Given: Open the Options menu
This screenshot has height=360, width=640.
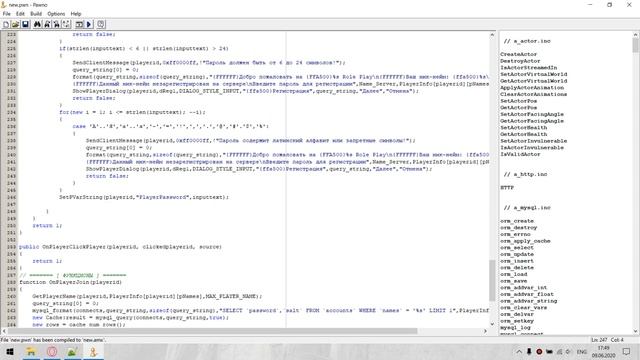Looking at the screenshot, I should (56, 14).
